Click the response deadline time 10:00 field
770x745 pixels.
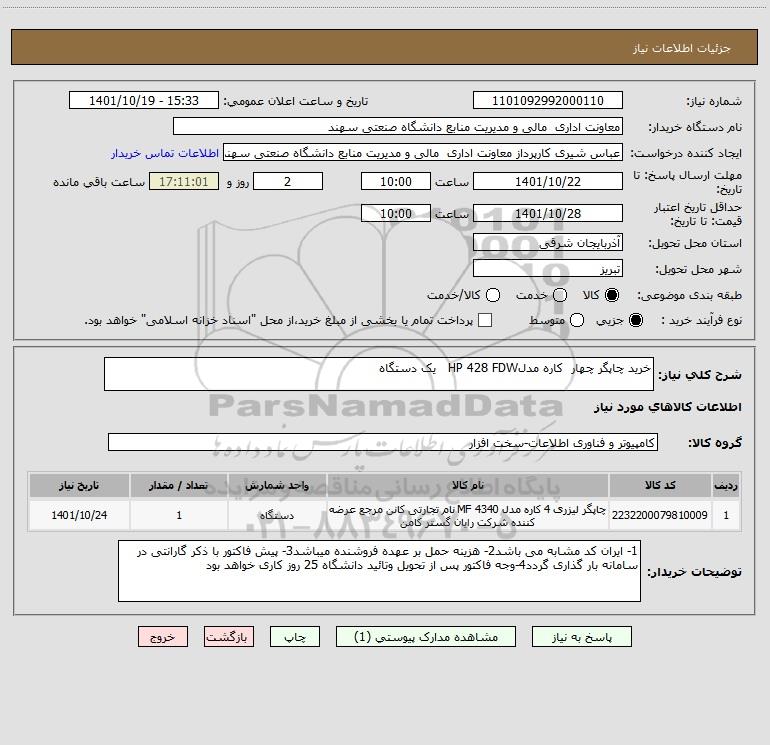click(x=396, y=181)
